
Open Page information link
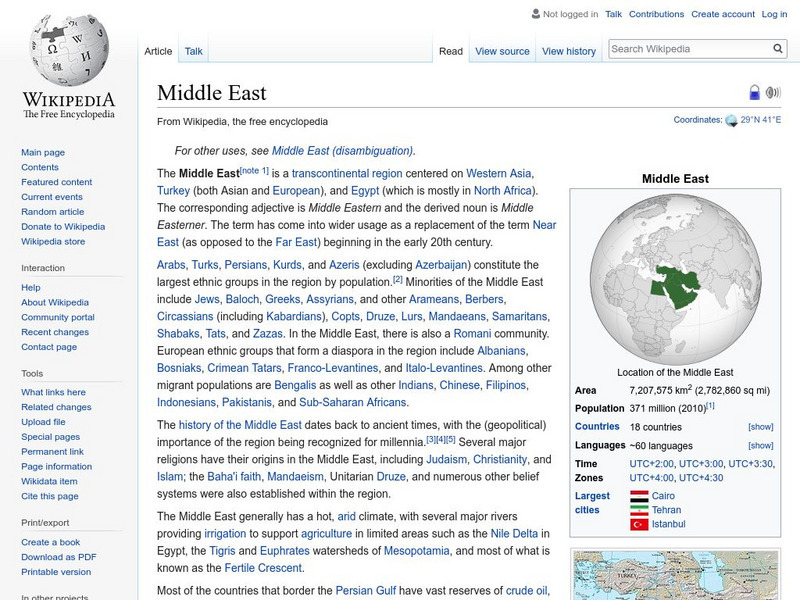click(x=57, y=466)
